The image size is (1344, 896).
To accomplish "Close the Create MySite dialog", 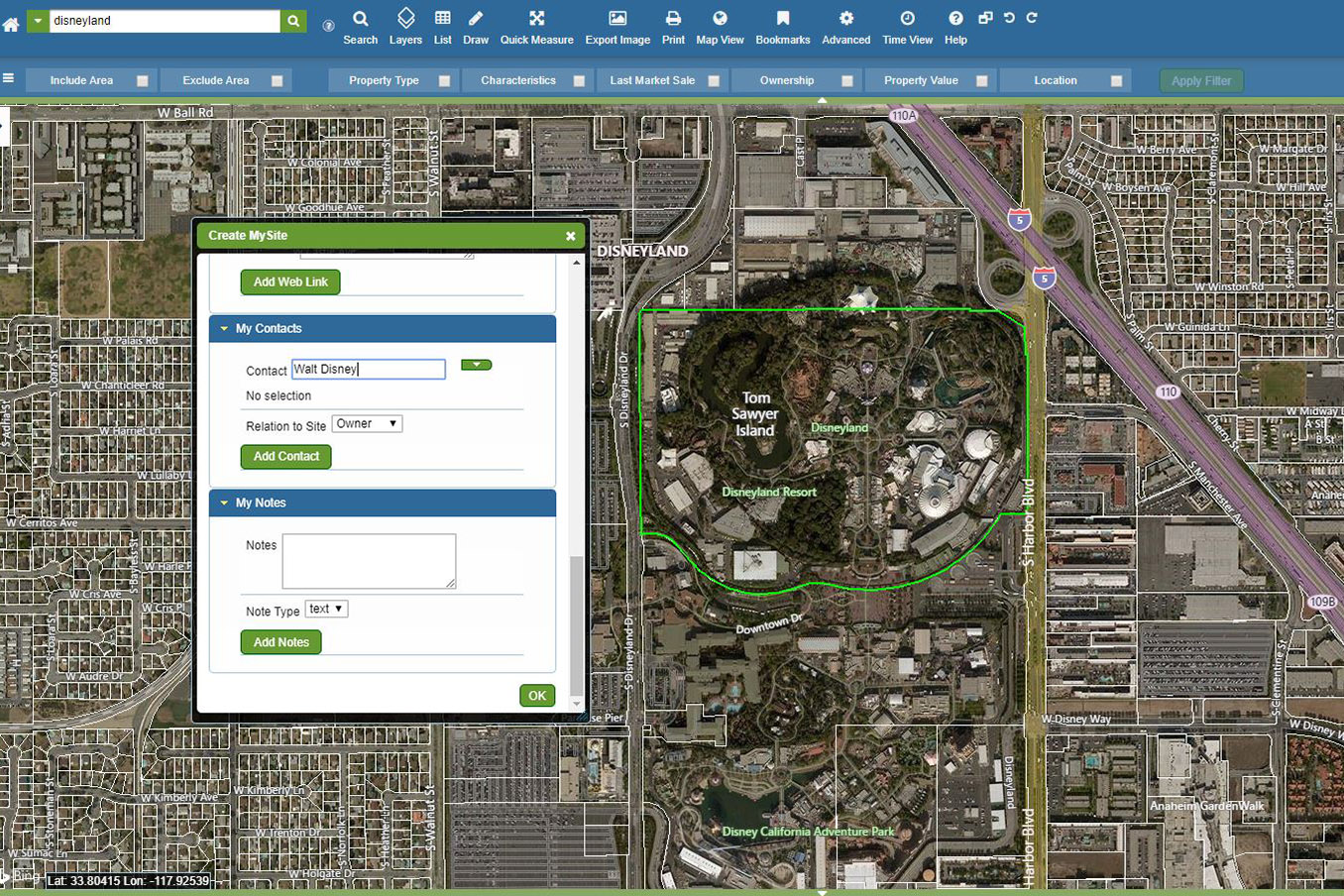I will tap(571, 236).
